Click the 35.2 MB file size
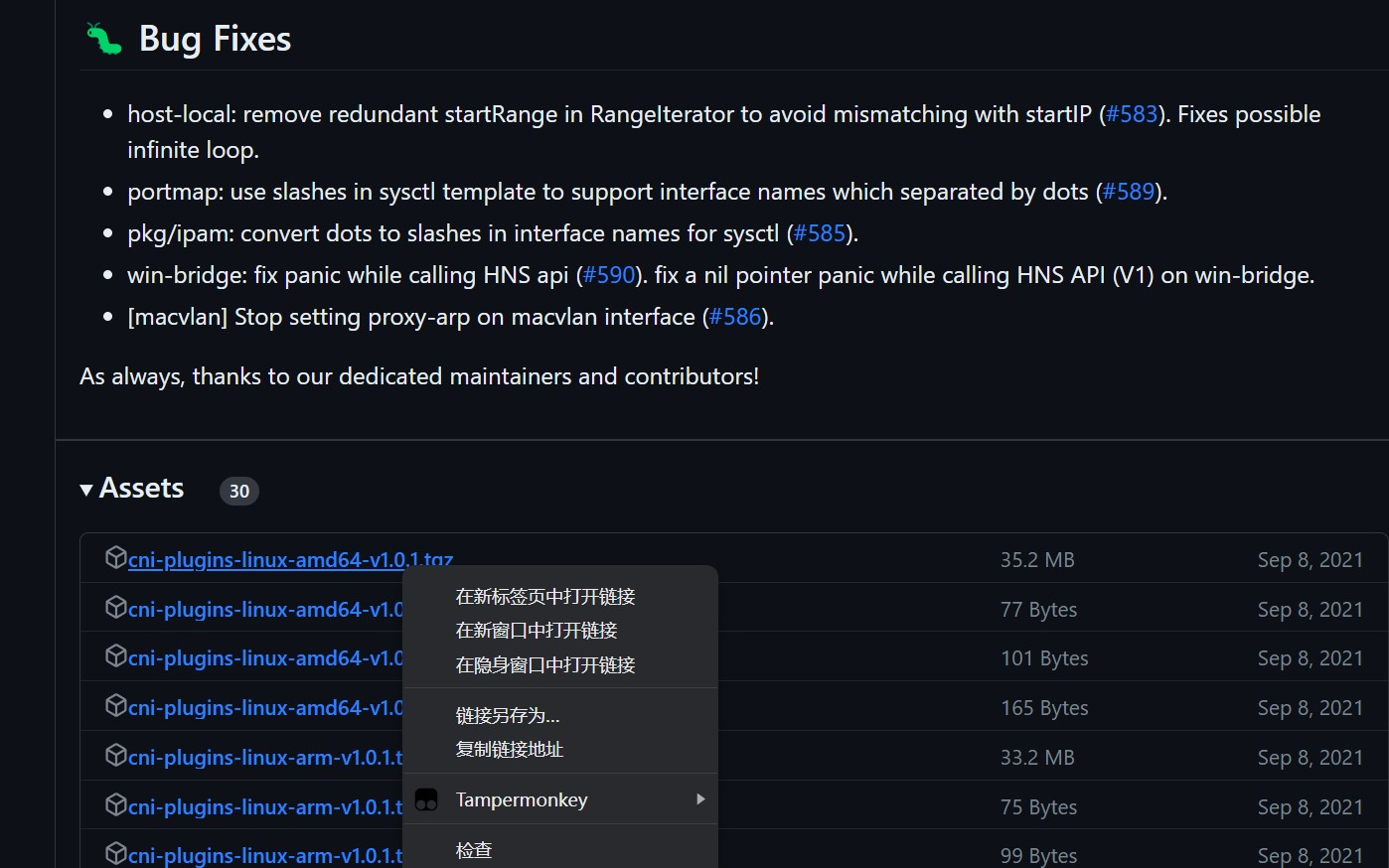This screenshot has width=1389, height=868. coord(1037,560)
